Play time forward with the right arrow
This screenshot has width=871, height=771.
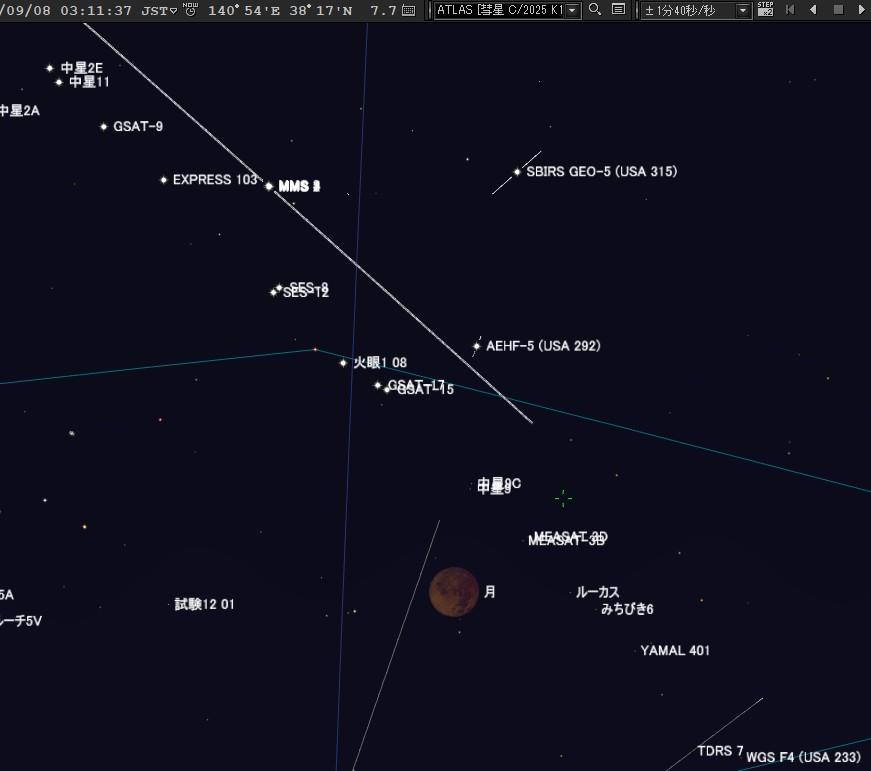(x=861, y=10)
